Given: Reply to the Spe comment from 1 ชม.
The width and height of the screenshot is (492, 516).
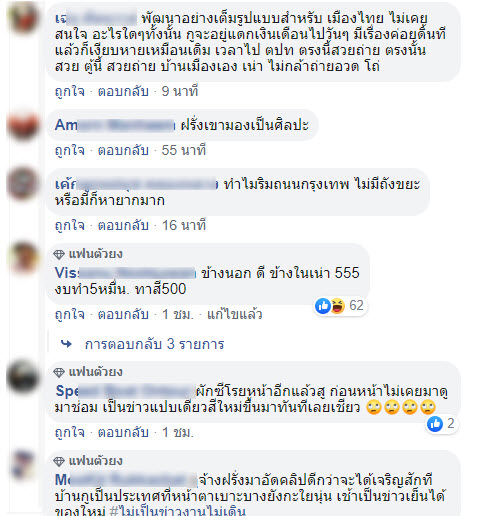Looking at the screenshot, I should click(123, 432).
